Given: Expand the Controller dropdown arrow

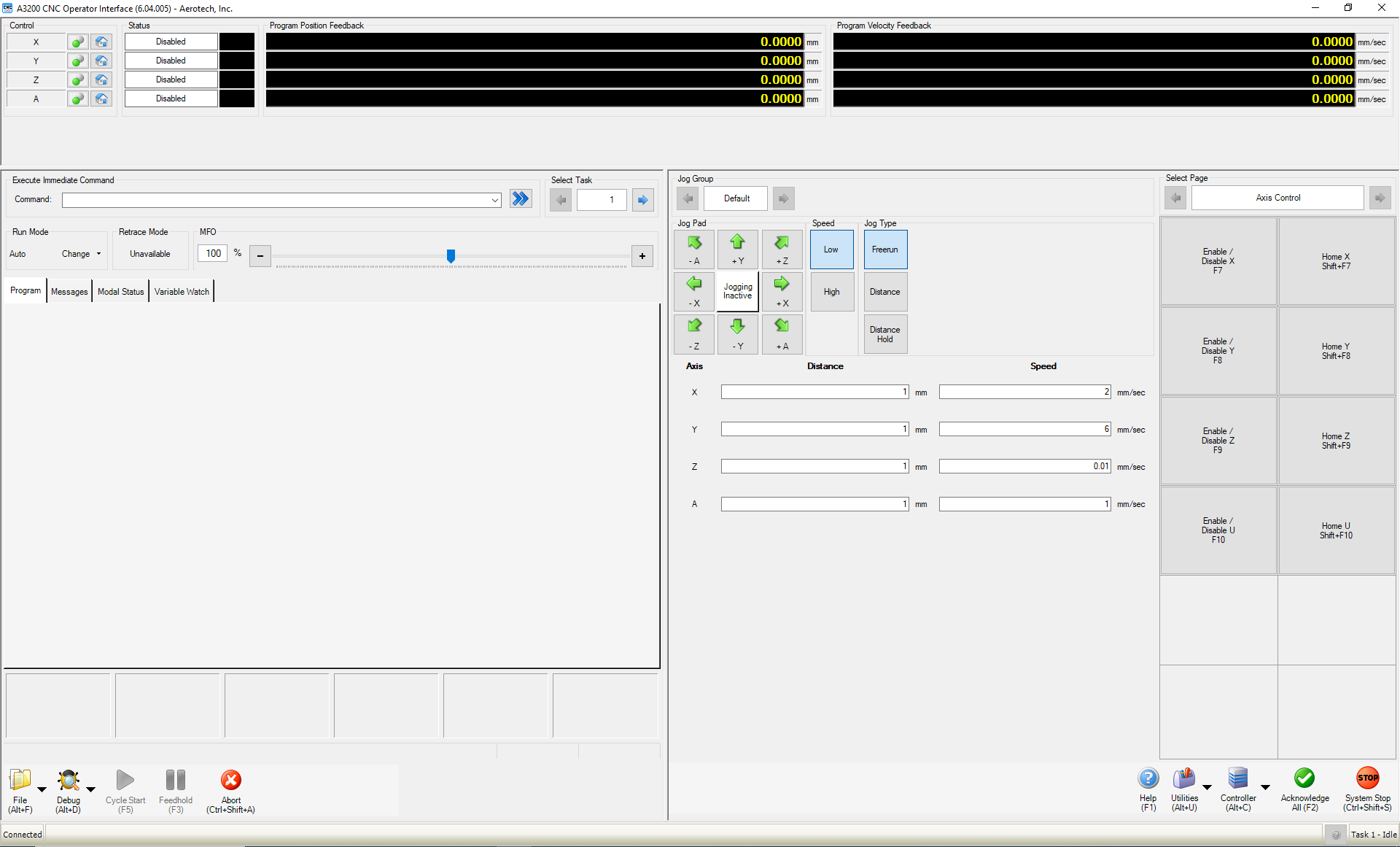Looking at the screenshot, I should coord(1265,787).
